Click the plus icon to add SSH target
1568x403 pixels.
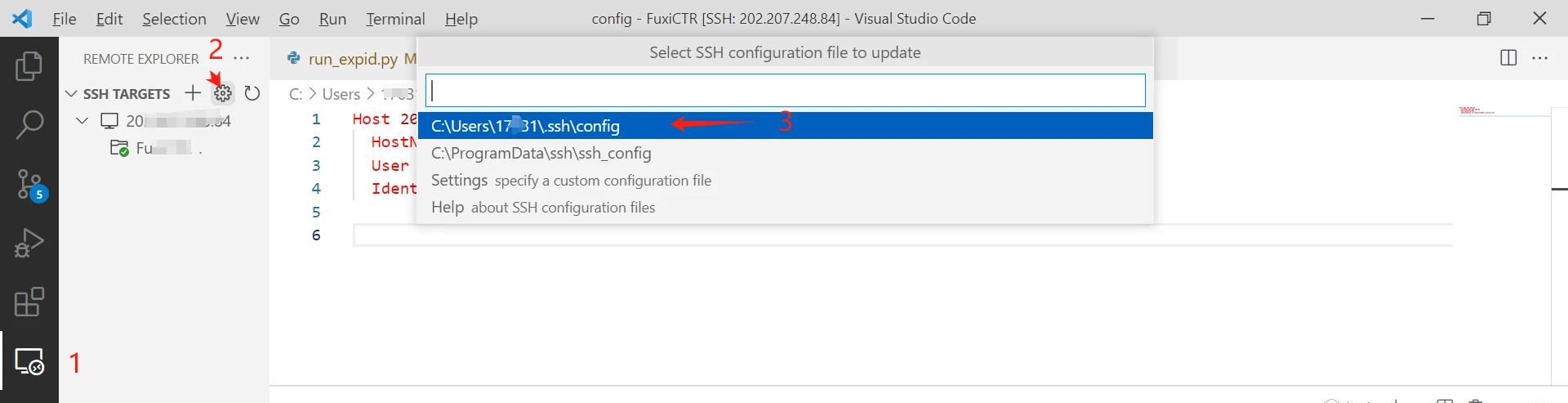pos(193,93)
